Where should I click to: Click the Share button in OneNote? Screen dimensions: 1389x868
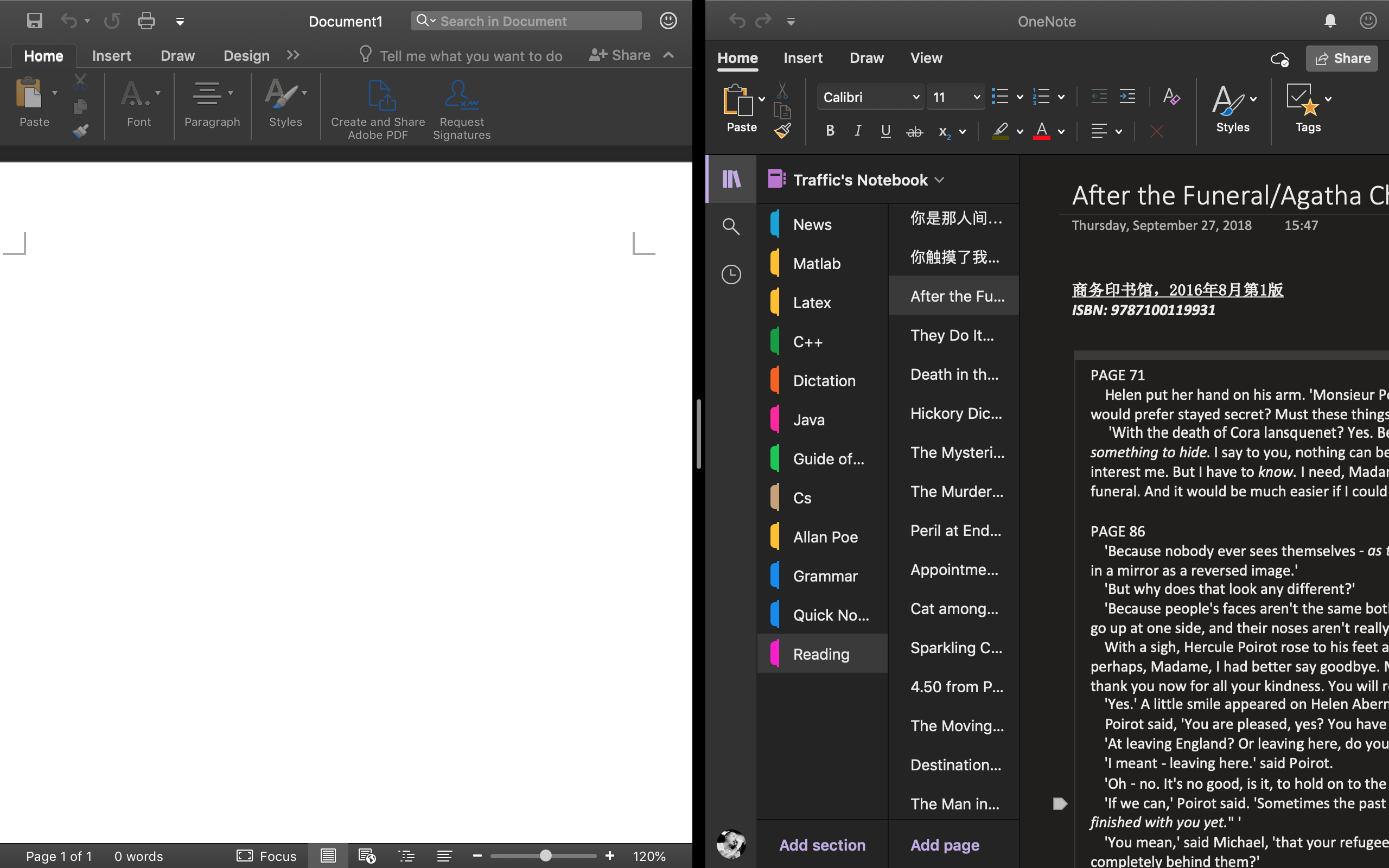(1342, 59)
